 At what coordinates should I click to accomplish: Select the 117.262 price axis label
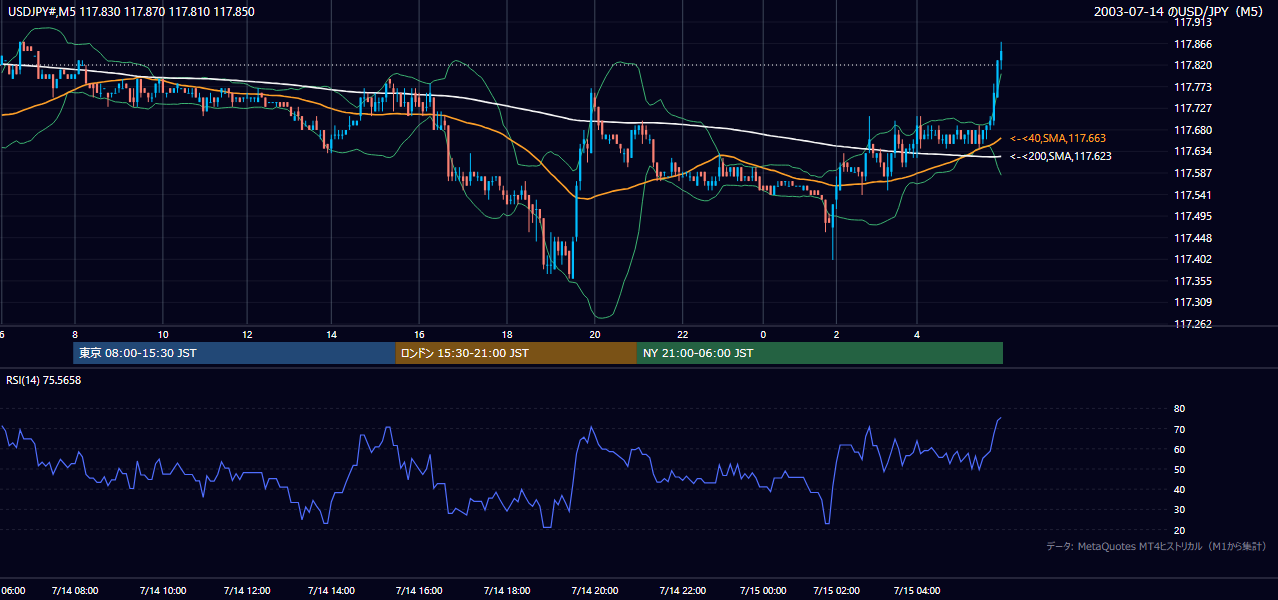pyautogui.click(x=1193, y=324)
